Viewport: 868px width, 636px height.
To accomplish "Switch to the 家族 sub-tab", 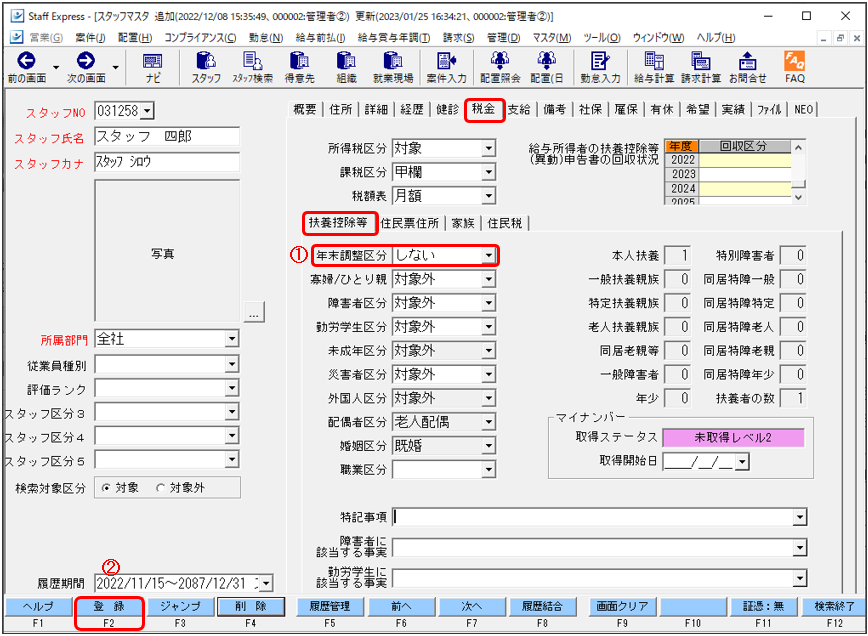I will pos(463,223).
